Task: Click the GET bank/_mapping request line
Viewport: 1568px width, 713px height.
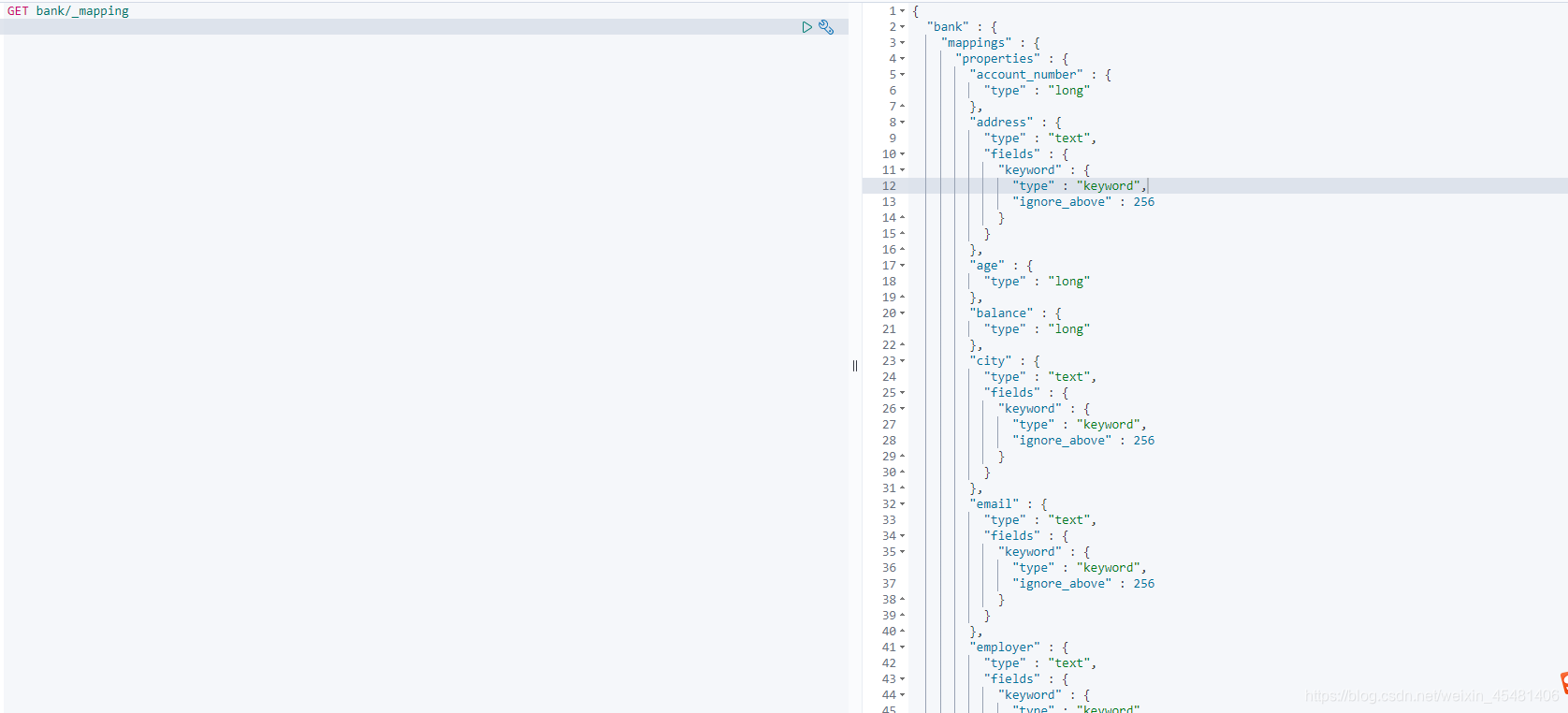Action: coord(68,11)
